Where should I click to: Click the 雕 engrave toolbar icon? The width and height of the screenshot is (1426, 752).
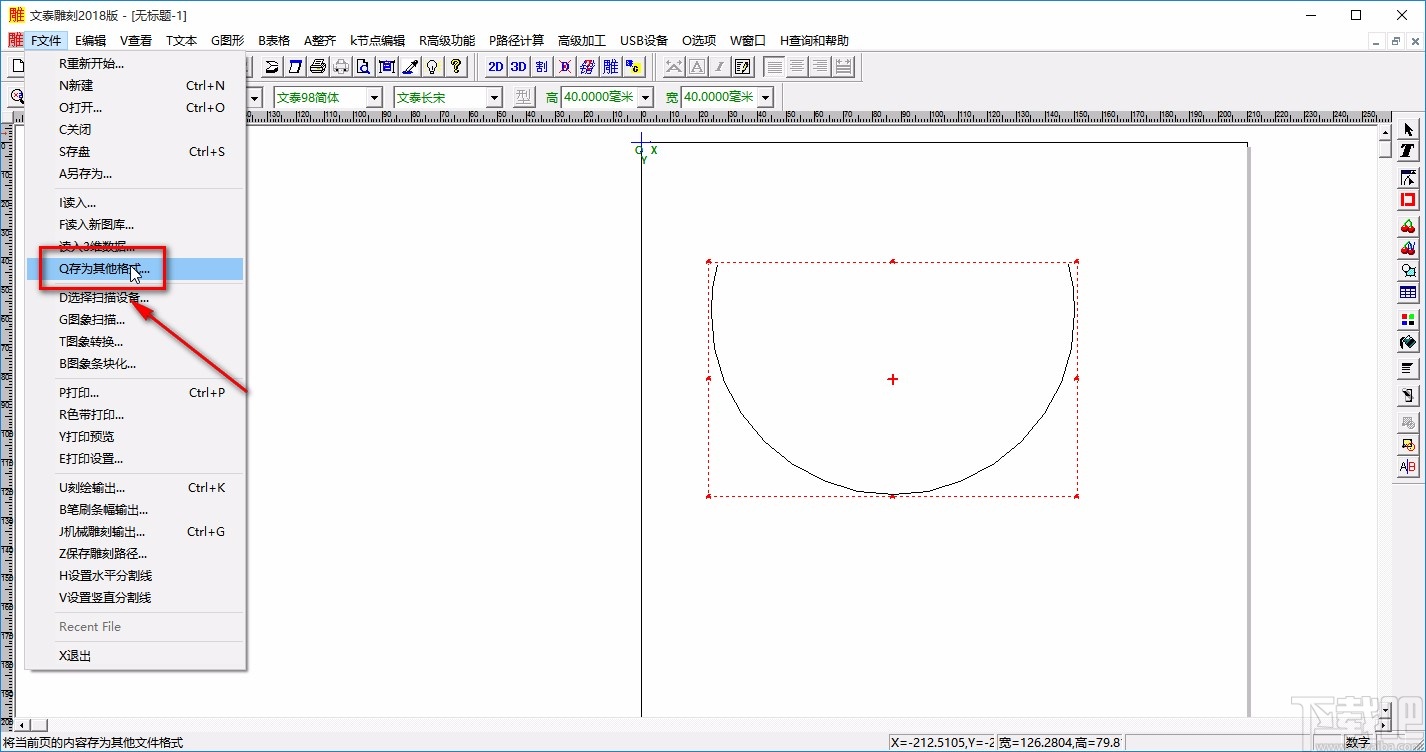click(610, 67)
